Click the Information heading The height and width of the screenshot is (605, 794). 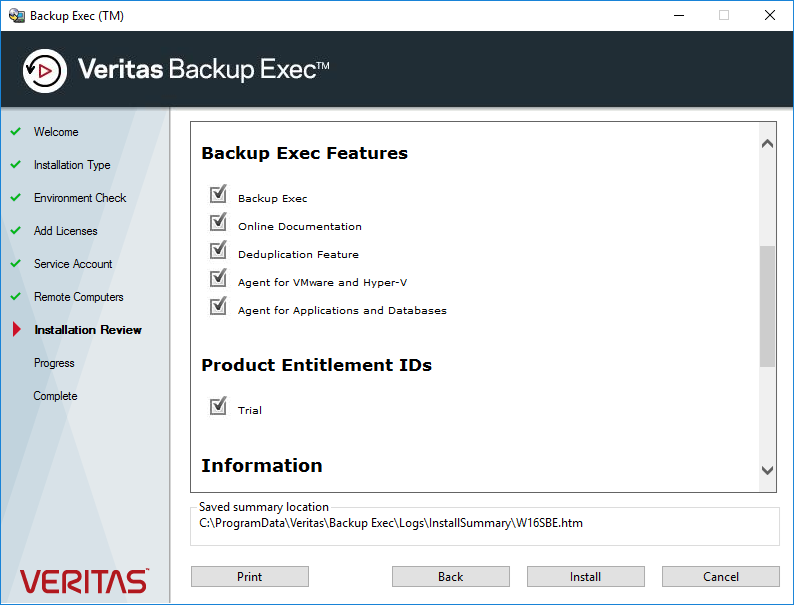click(262, 466)
